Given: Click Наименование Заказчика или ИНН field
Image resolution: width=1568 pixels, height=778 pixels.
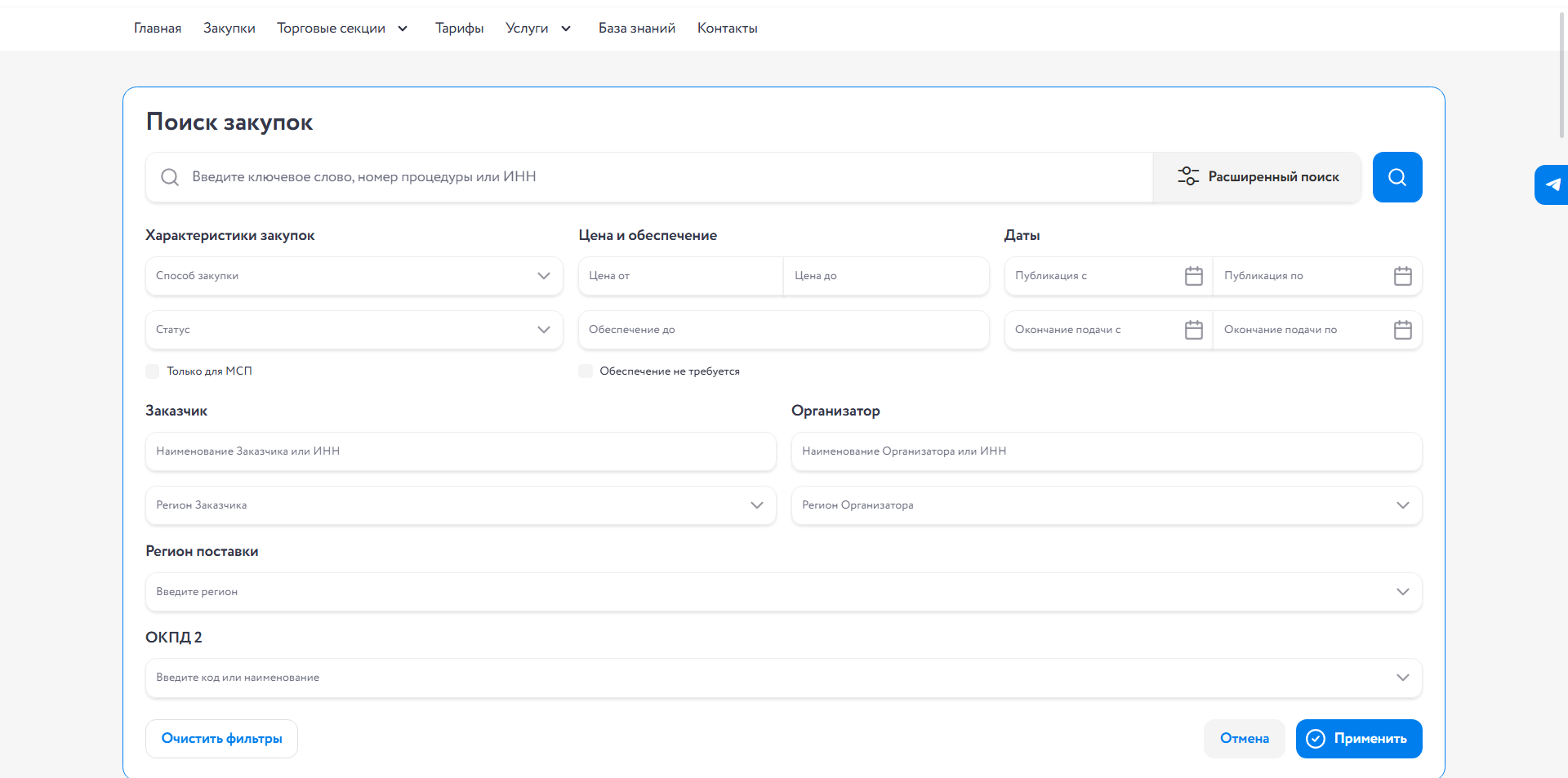Looking at the screenshot, I should (461, 451).
